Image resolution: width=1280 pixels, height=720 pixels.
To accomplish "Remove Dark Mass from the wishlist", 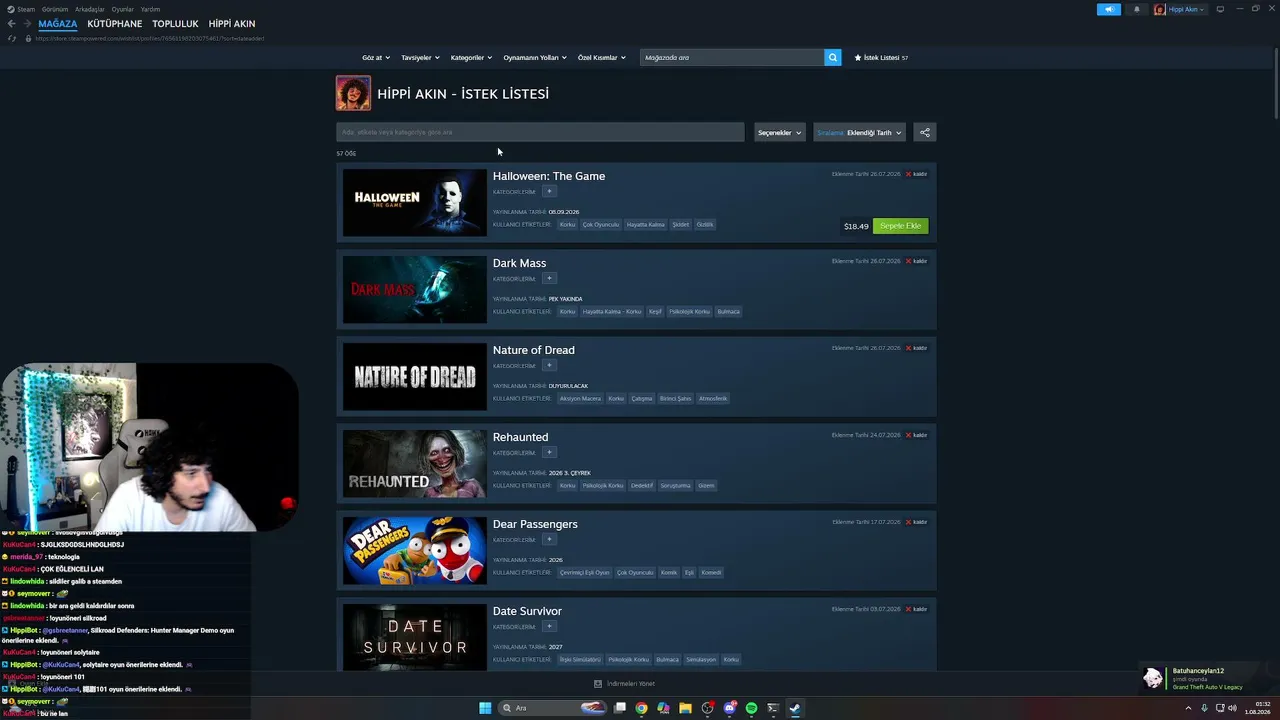I will pos(916,261).
